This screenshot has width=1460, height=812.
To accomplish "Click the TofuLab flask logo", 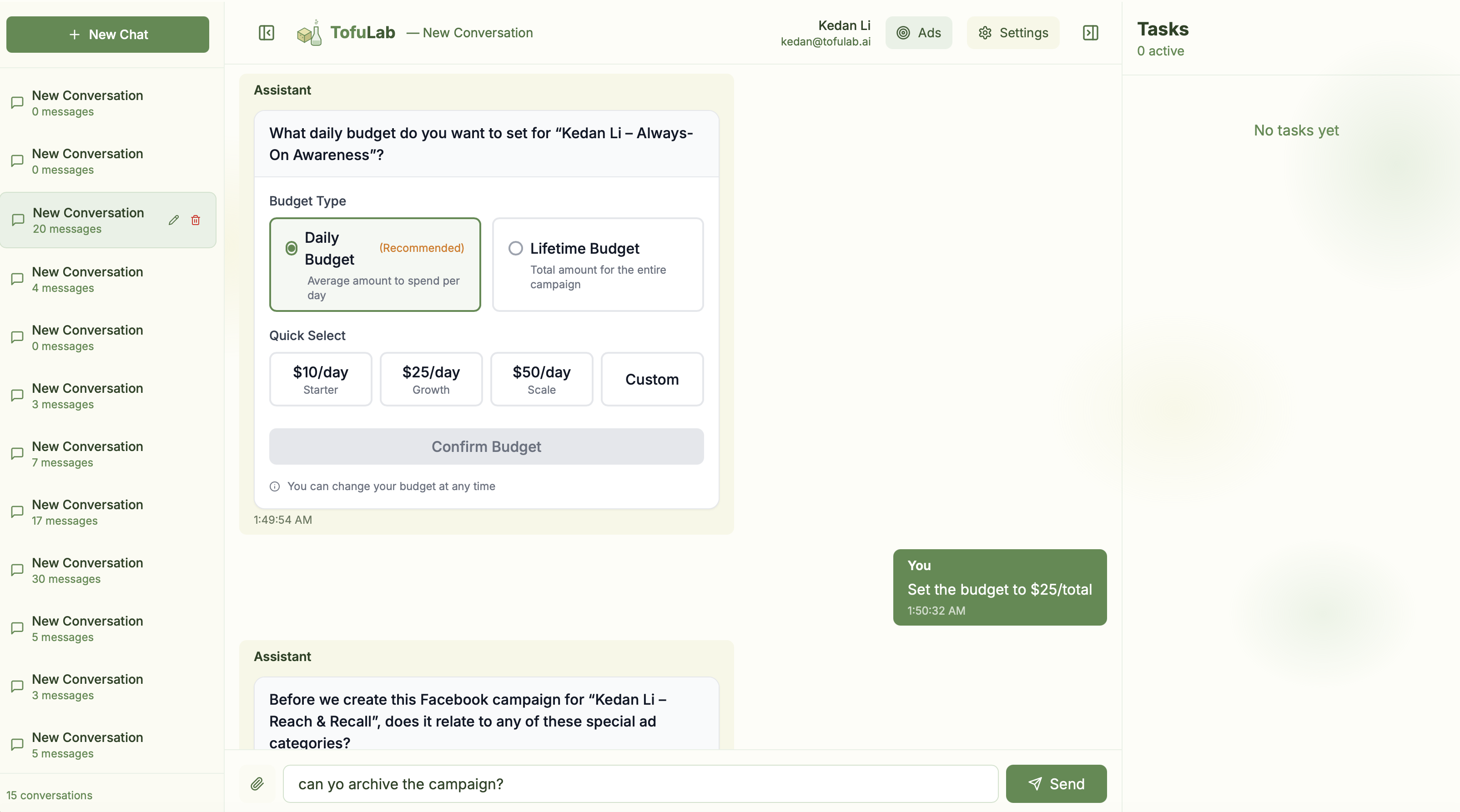I will coord(309,32).
